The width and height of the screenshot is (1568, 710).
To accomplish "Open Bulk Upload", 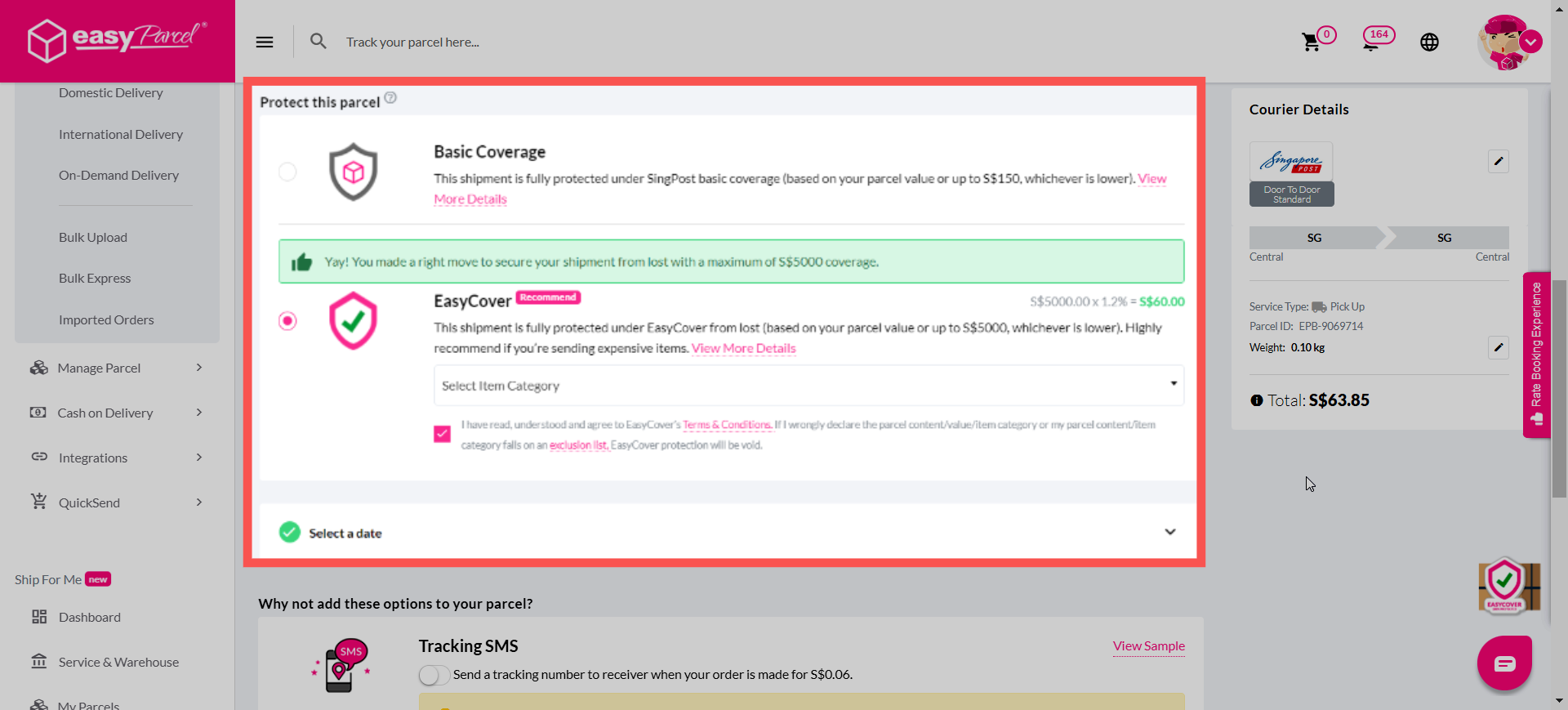I will point(93,237).
